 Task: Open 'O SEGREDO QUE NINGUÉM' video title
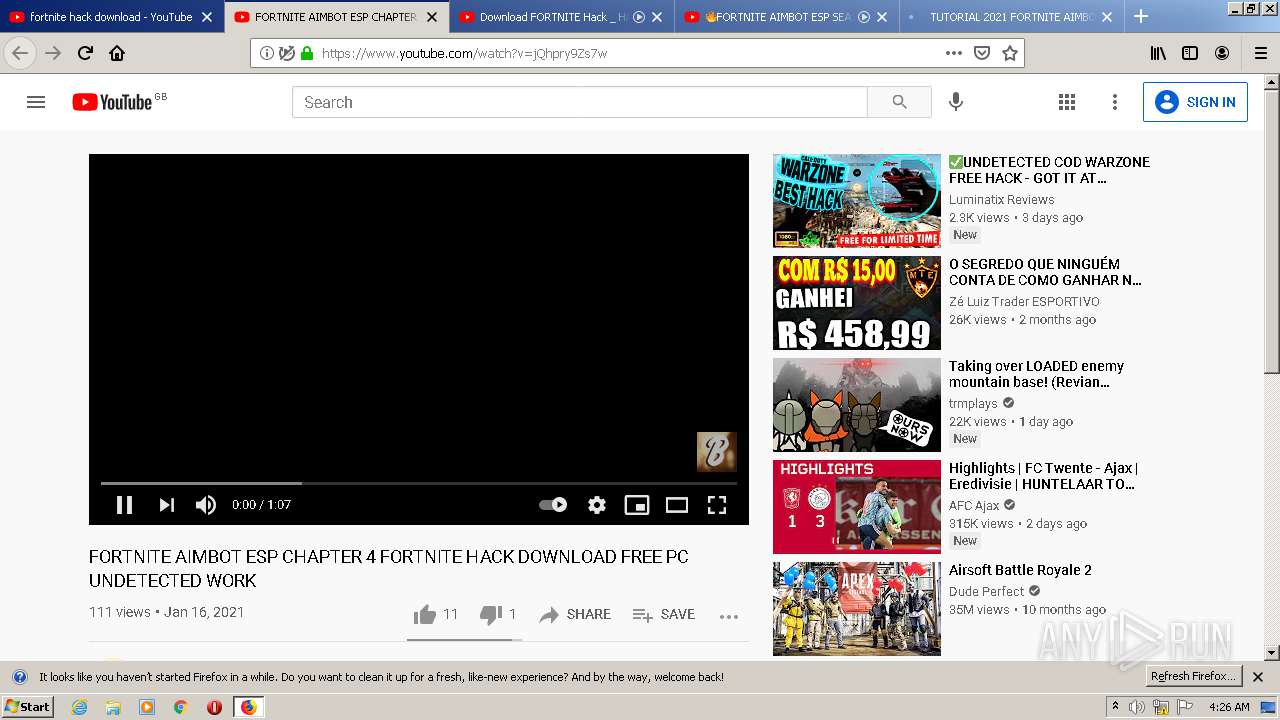pos(1045,272)
